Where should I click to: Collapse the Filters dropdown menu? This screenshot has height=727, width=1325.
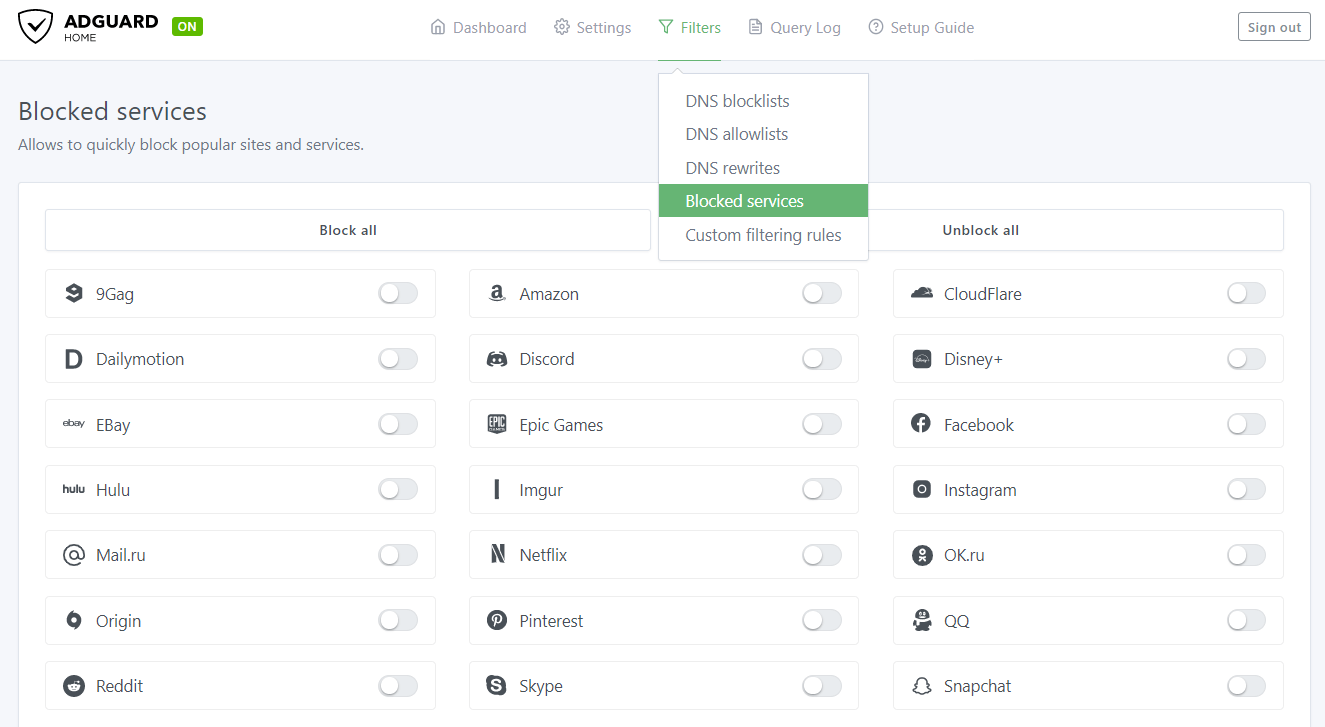tap(689, 28)
